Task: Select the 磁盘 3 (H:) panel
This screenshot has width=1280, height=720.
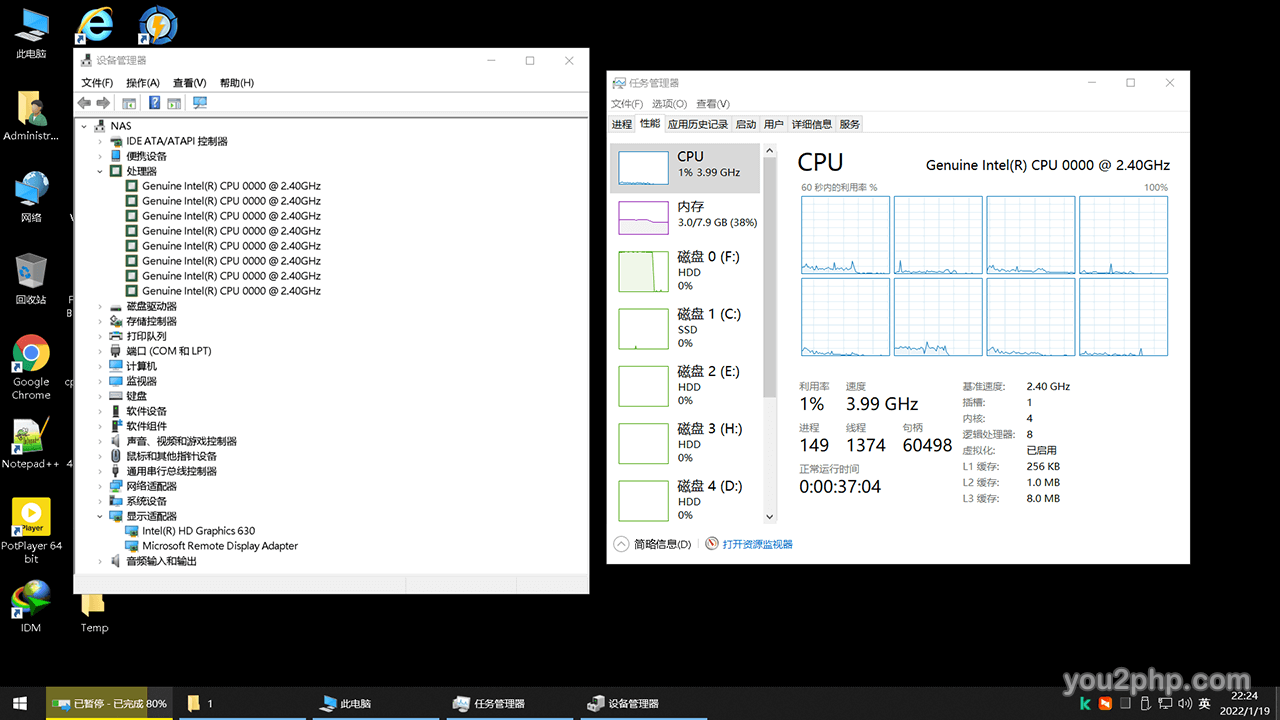Action: click(x=685, y=443)
